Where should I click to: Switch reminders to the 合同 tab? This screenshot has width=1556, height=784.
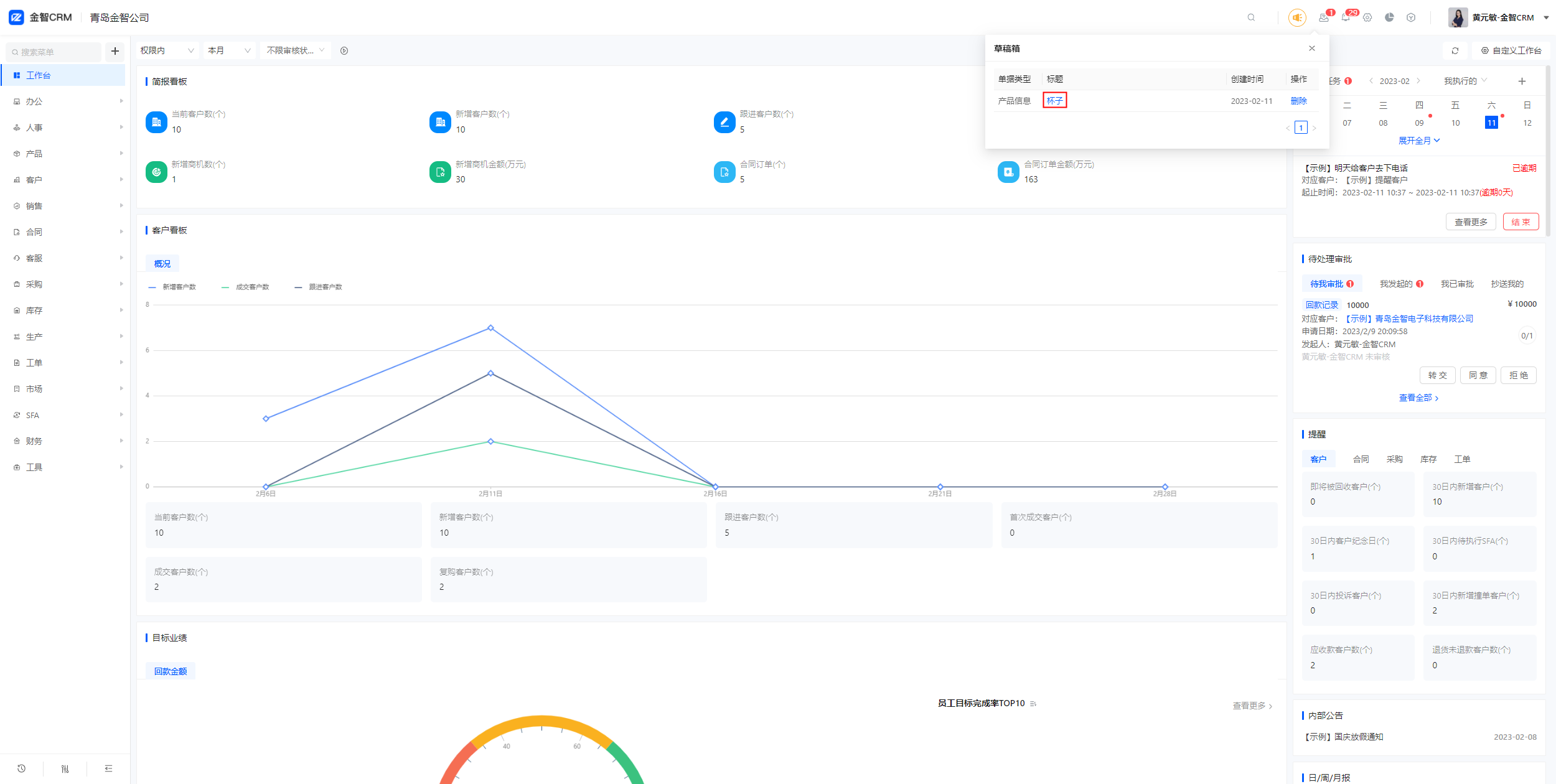point(1361,459)
